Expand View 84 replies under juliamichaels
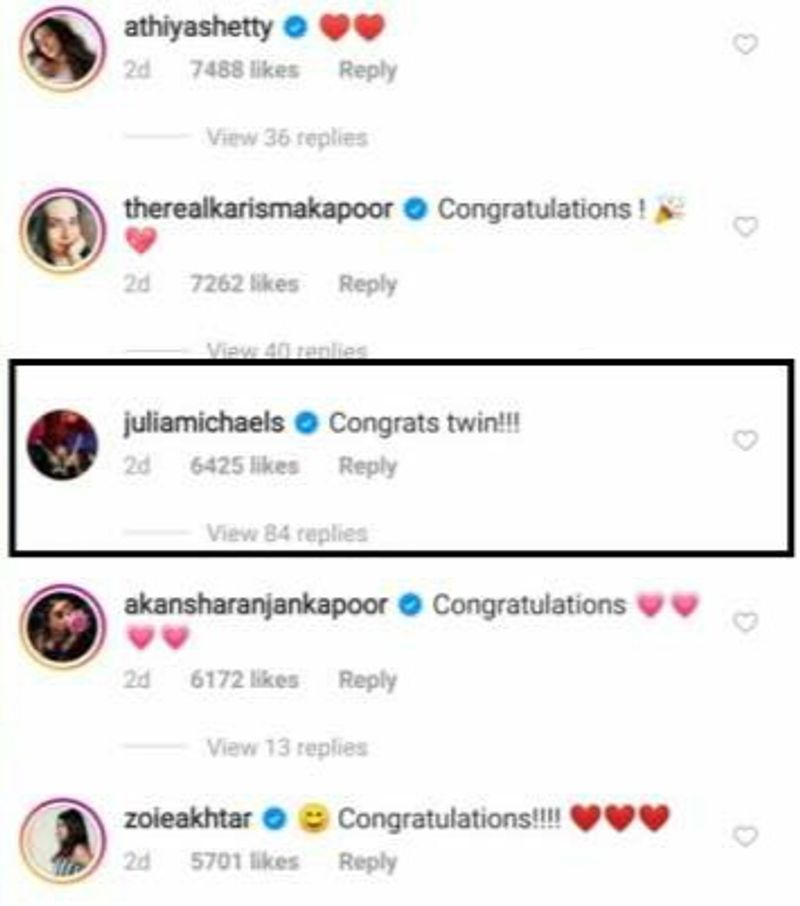This screenshot has width=800, height=906. click(287, 533)
